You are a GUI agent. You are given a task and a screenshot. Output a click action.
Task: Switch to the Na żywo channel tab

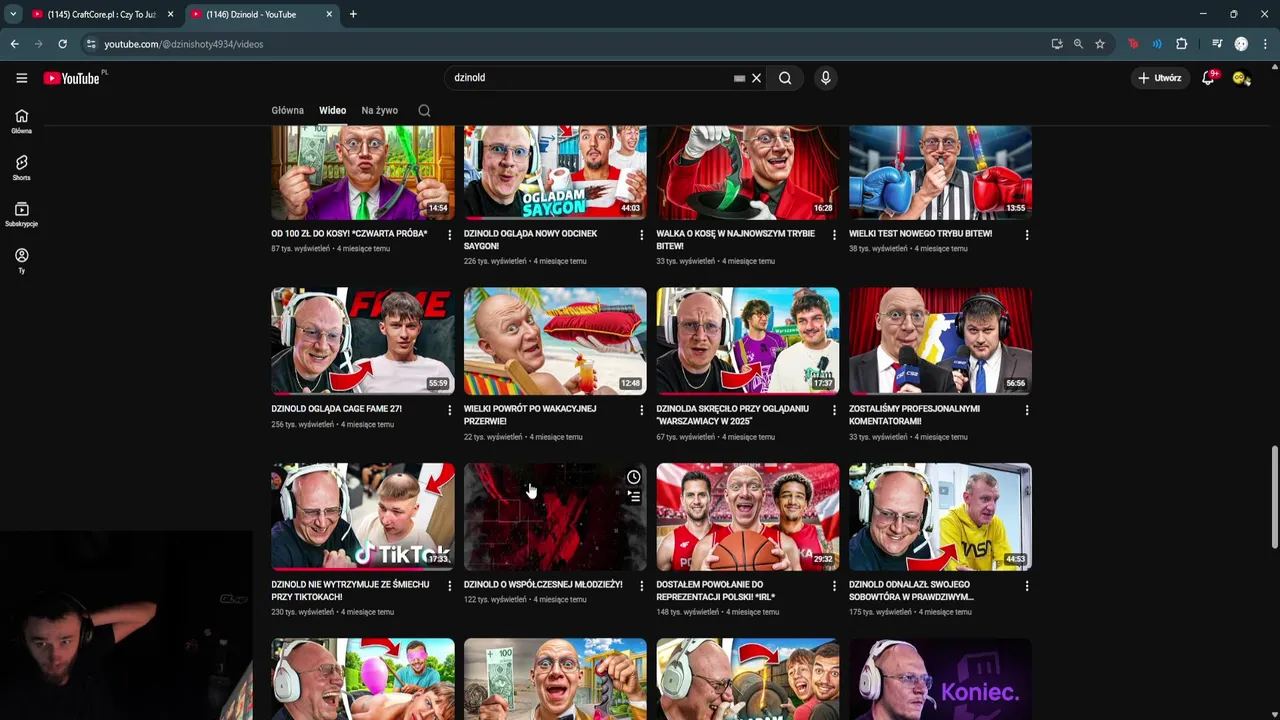[x=379, y=111]
